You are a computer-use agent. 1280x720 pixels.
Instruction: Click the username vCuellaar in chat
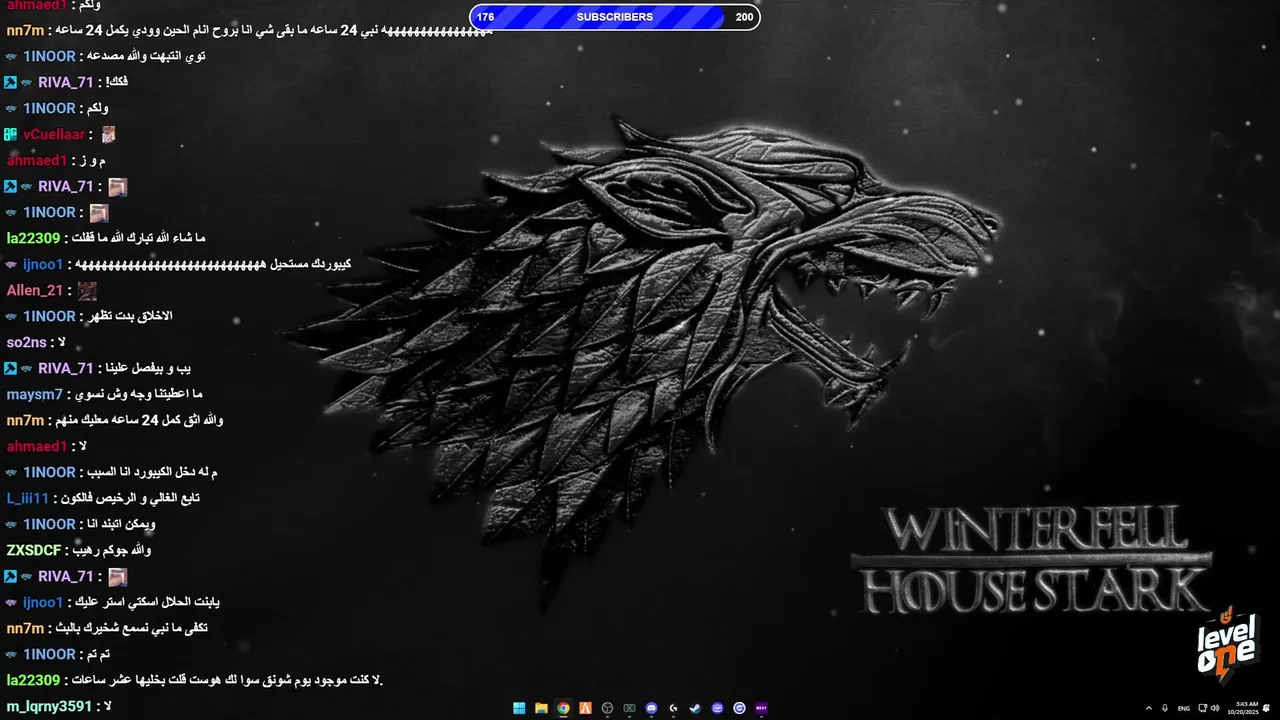(54, 134)
